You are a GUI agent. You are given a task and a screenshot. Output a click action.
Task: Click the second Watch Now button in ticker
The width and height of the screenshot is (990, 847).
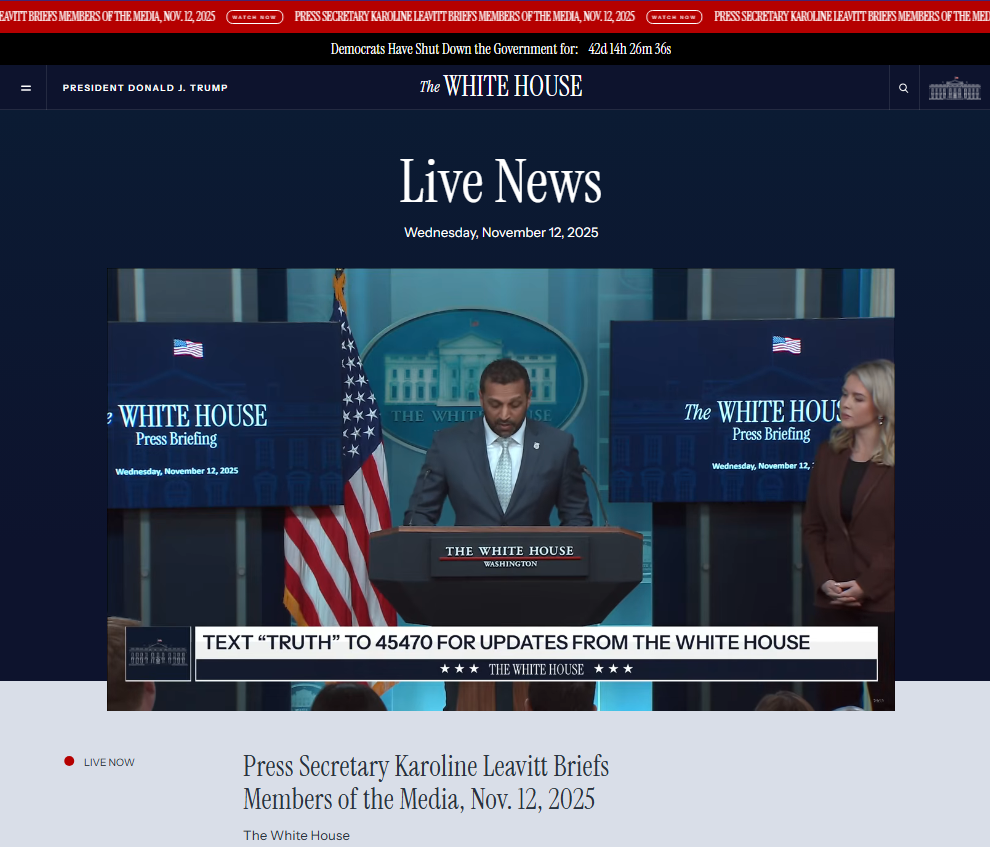coord(674,17)
